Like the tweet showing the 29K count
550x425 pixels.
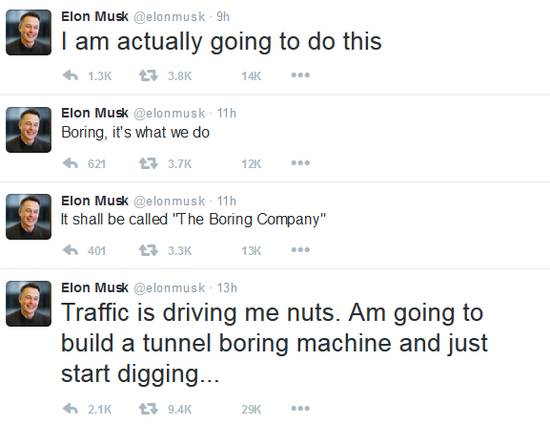[x=251, y=409]
